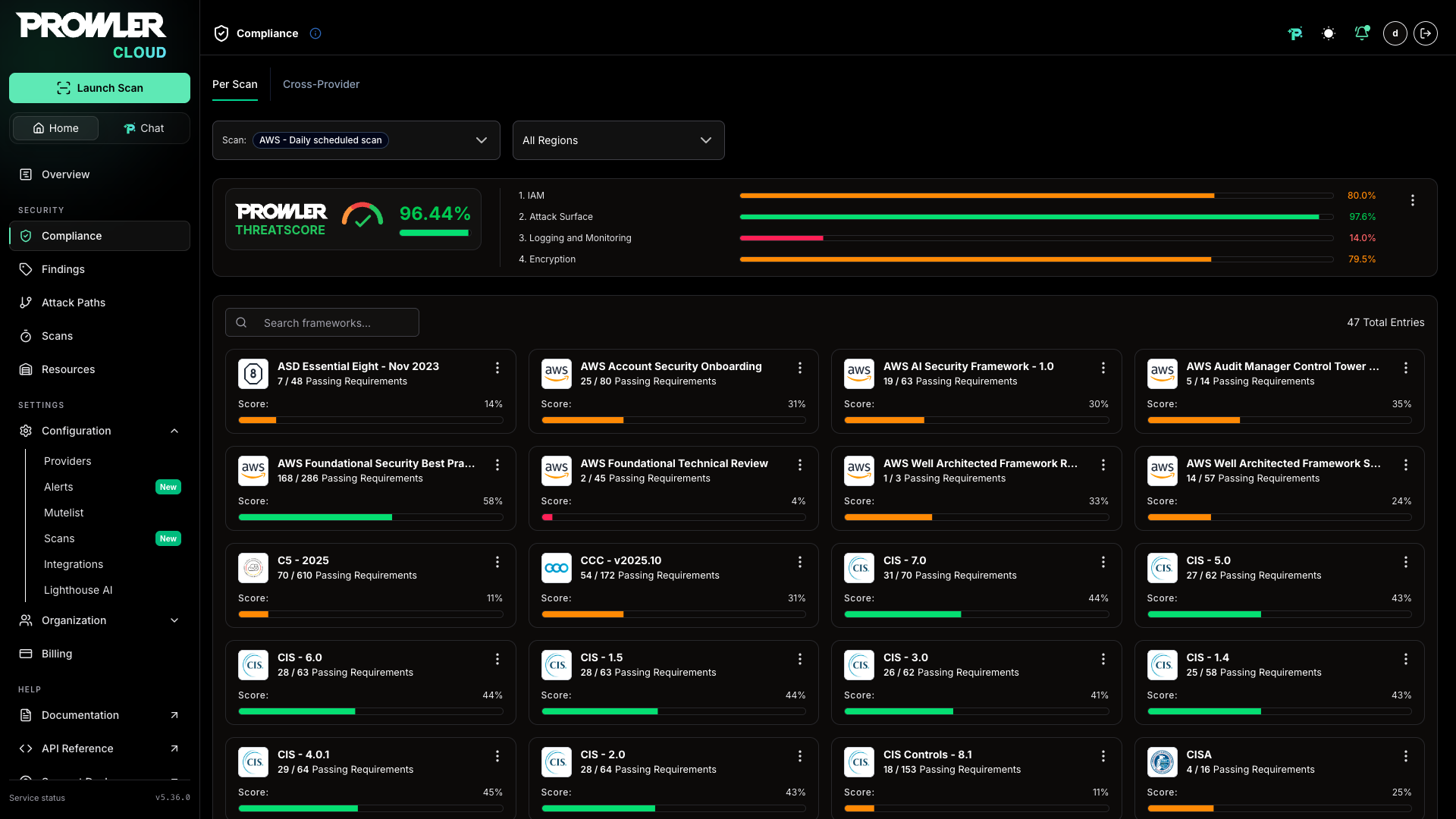Open options for CIS Controls - 8.1 card
Image resolution: width=1456 pixels, height=819 pixels.
click(x=1103, y=756)
